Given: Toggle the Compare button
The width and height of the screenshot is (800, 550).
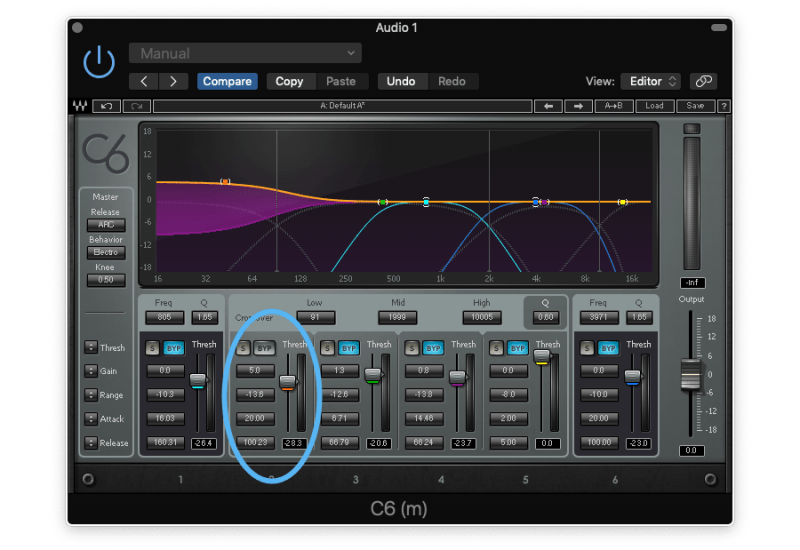Looking at the screenshot, I should [227, 82].
